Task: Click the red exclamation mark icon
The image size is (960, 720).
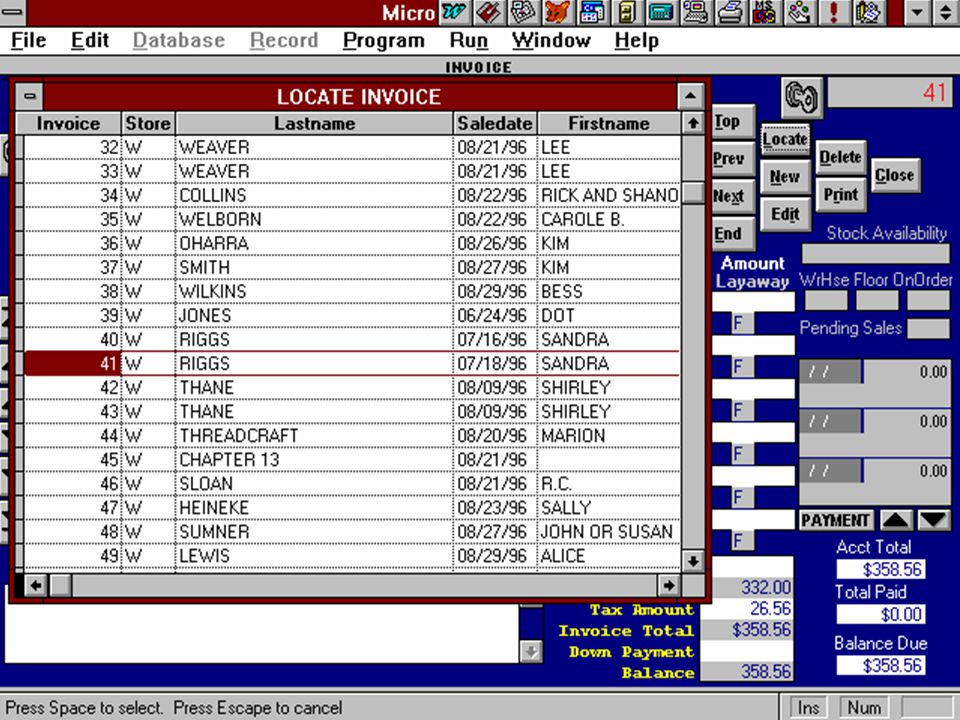Action: click(833, 12)
